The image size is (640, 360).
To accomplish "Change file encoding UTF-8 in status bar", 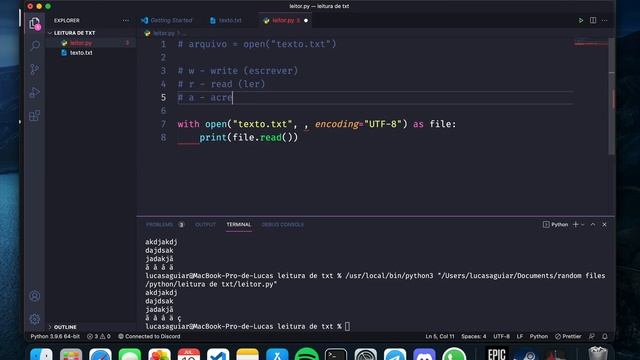I will coord(501,336).
